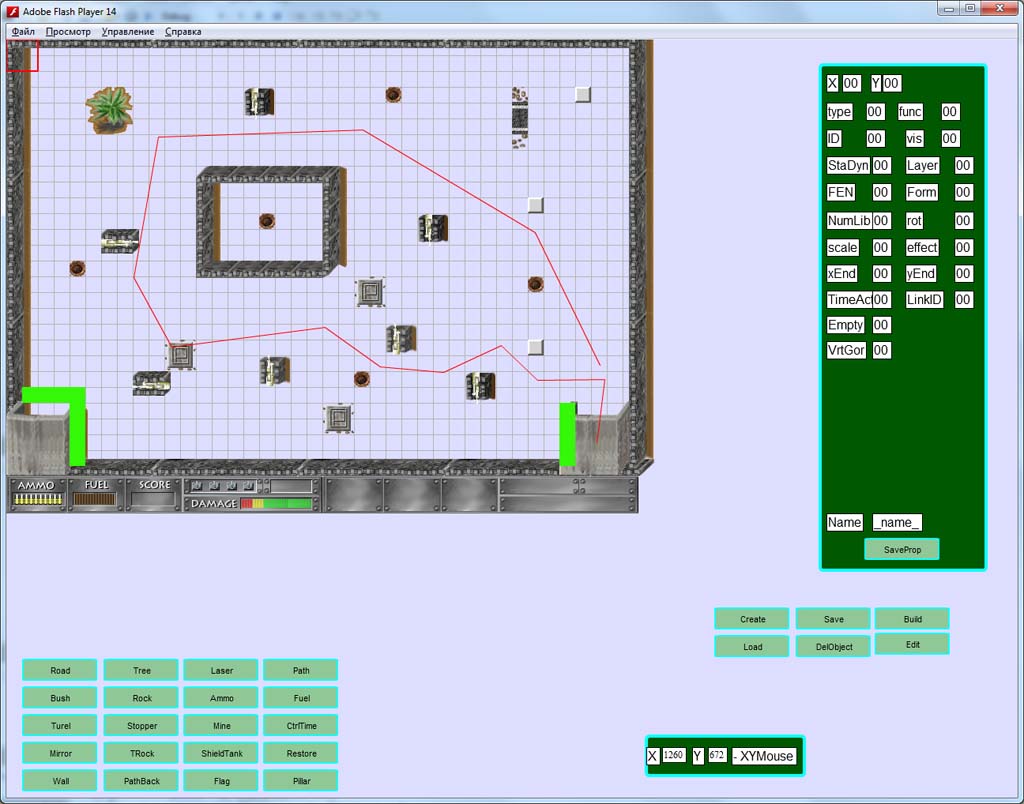Screen dimensions: 1024x804
Task: Click the AMMO indicator icon
Action: point(38,499)
